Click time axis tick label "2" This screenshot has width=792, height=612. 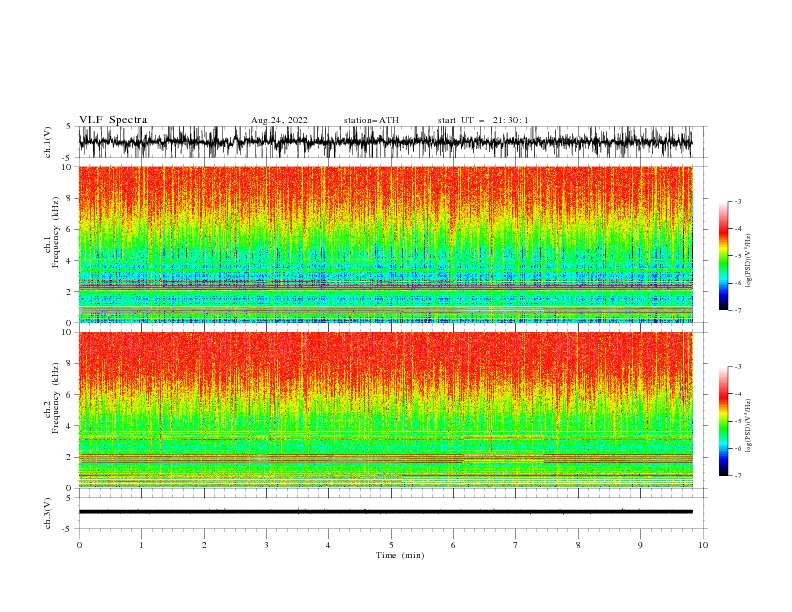point(204,545)
